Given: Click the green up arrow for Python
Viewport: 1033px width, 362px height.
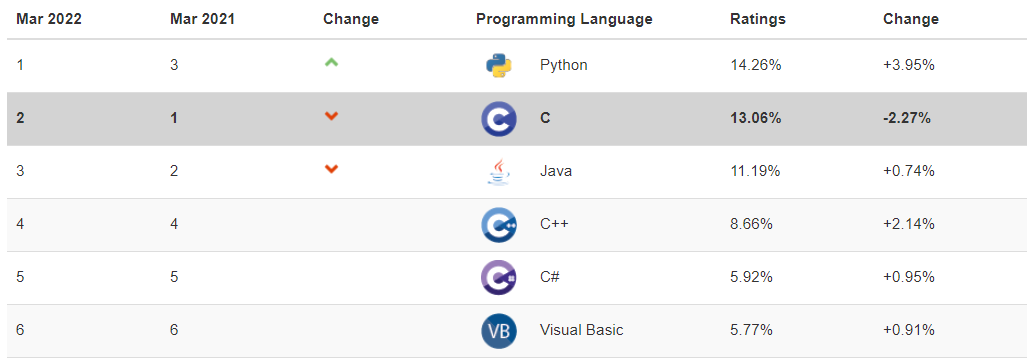Looking at the screenshot, I should (331, 63).
